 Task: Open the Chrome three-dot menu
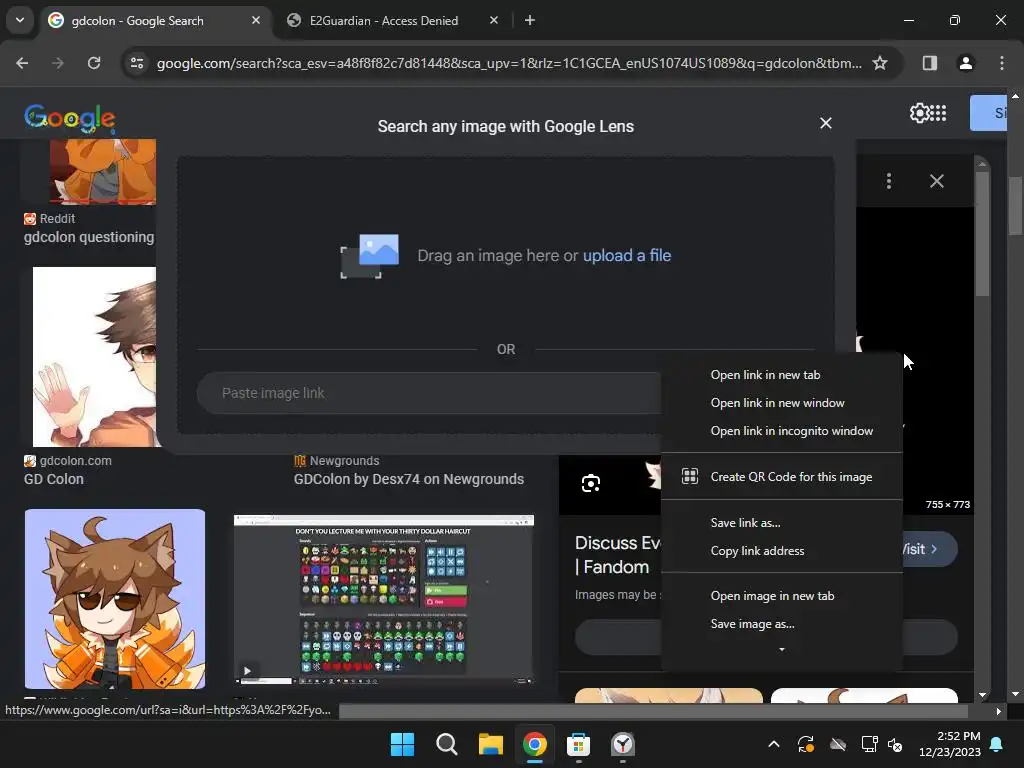[1002, 63]
